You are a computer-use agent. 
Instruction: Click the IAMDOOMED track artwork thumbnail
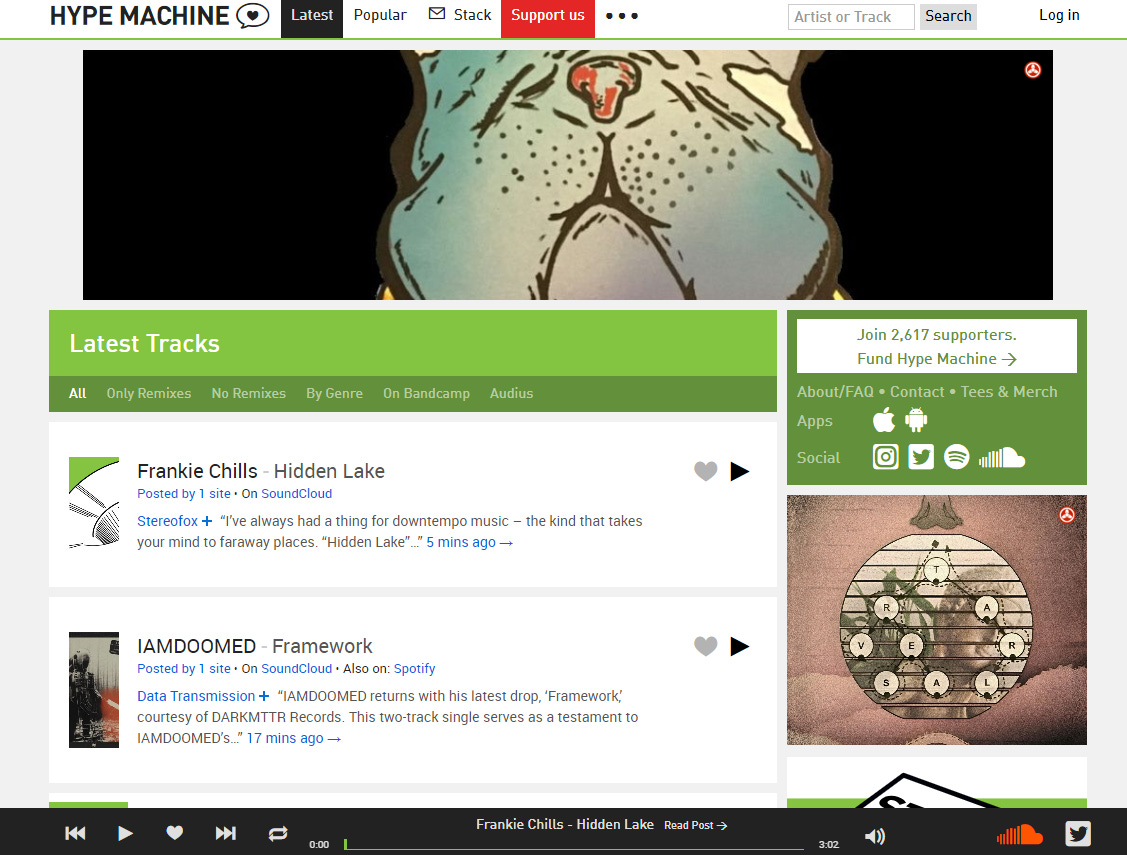pos(94,690)
